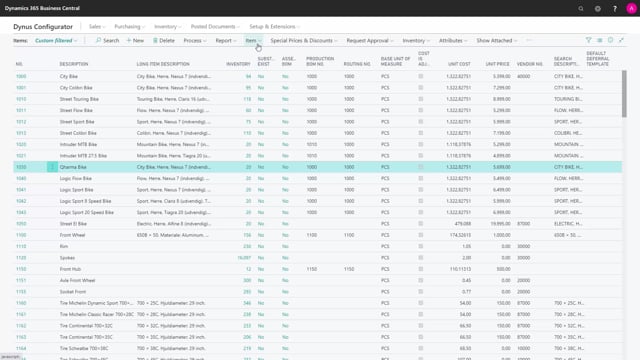Open the top navigation Inventory menu
The image size is (640, 360).
click(x=167, y=27)
